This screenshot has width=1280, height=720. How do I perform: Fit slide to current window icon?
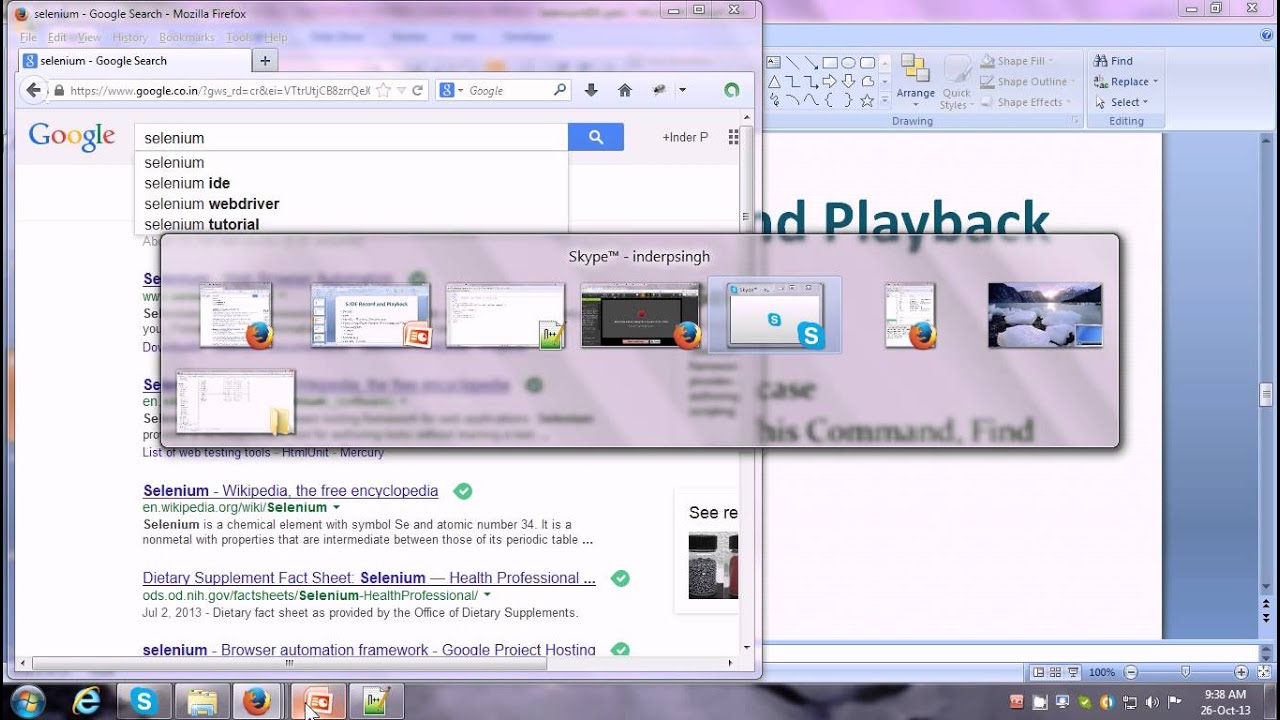tap(1263, 672)
